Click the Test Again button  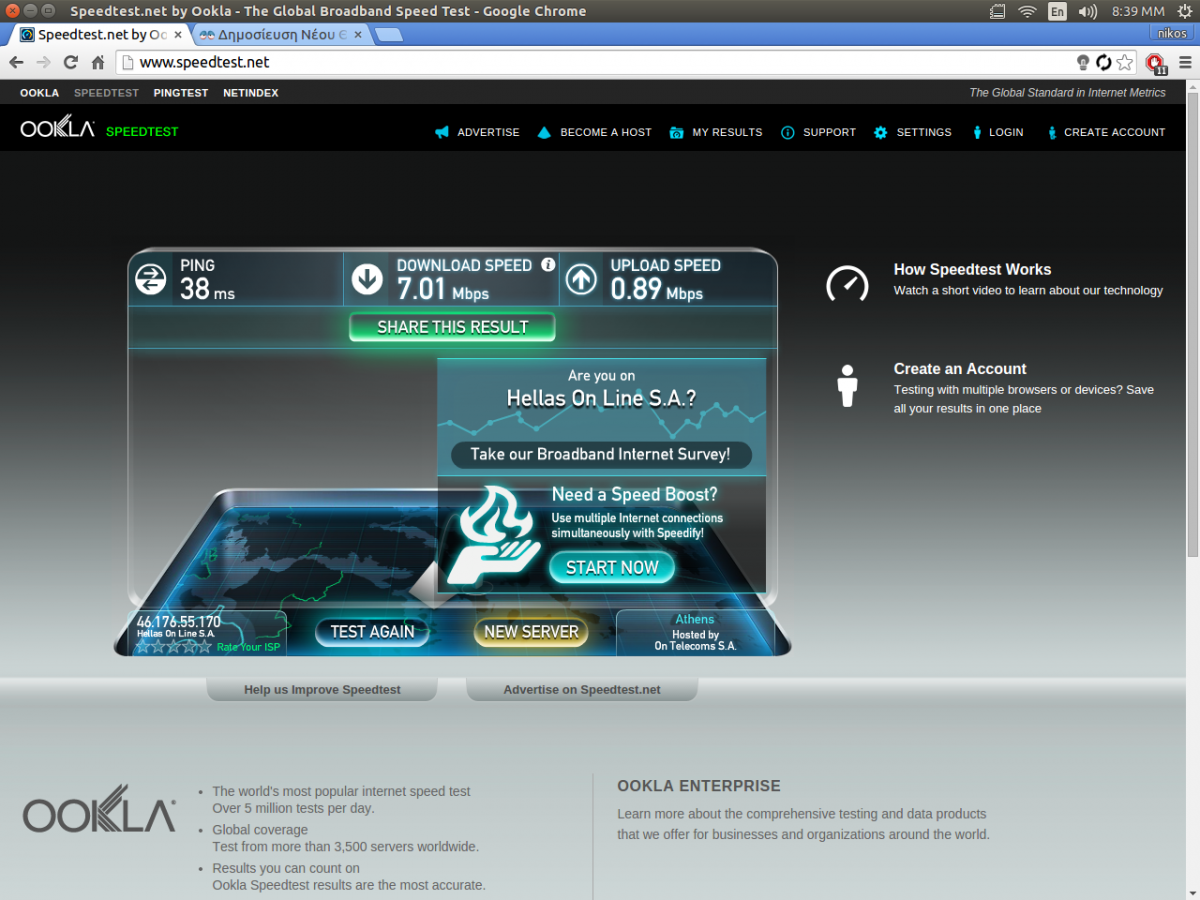click(x=372, y=632)
